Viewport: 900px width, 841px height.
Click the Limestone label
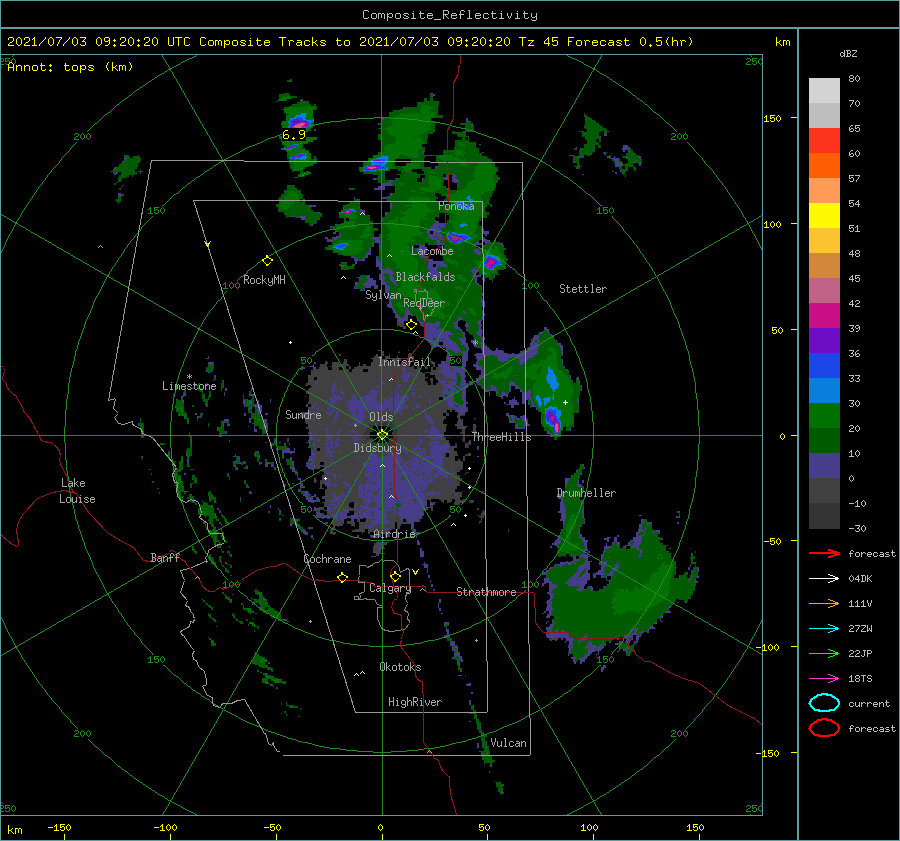(x=189, y=386)
